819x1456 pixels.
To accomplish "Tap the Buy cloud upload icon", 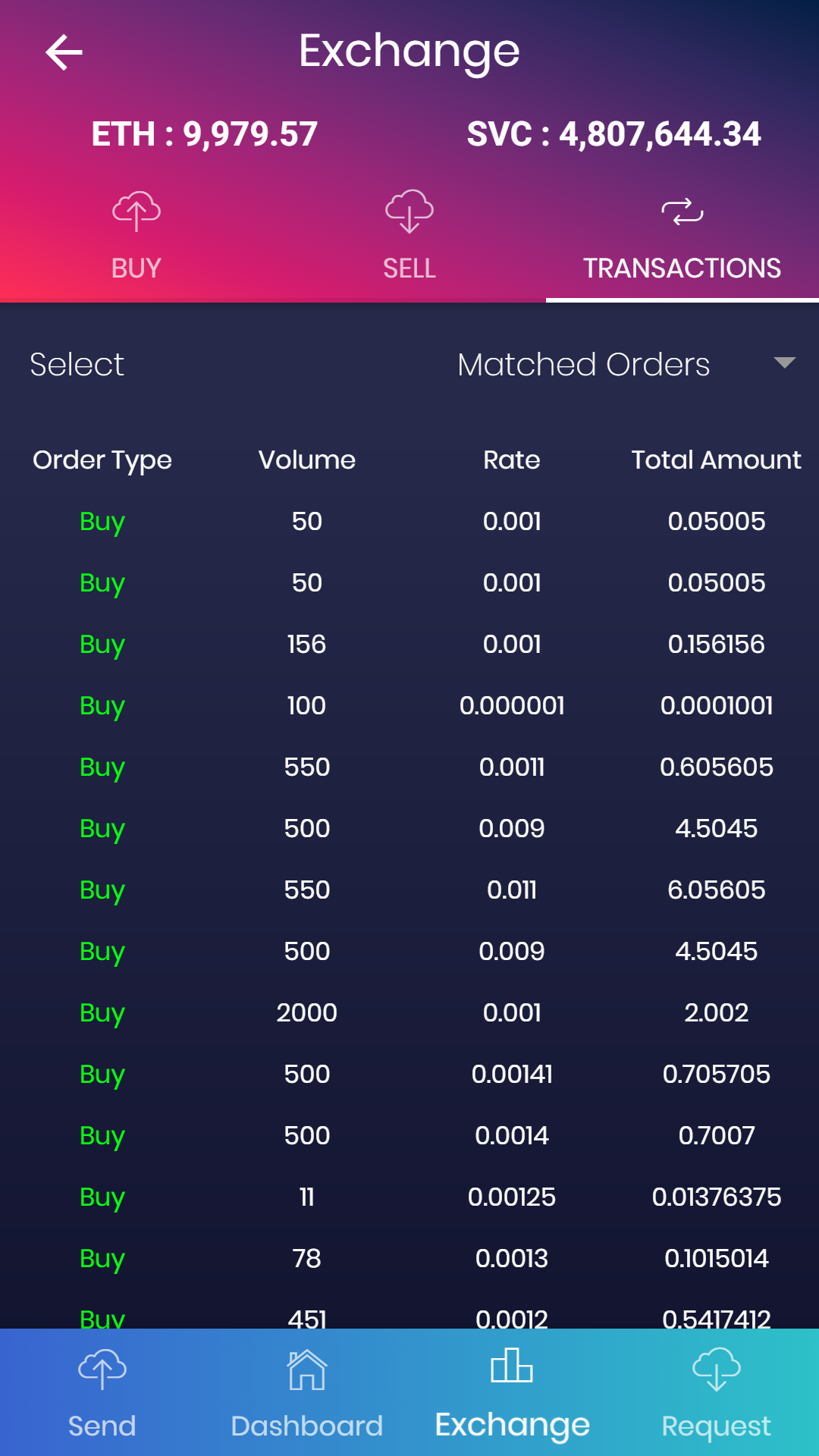I will [x=136, y=212].
